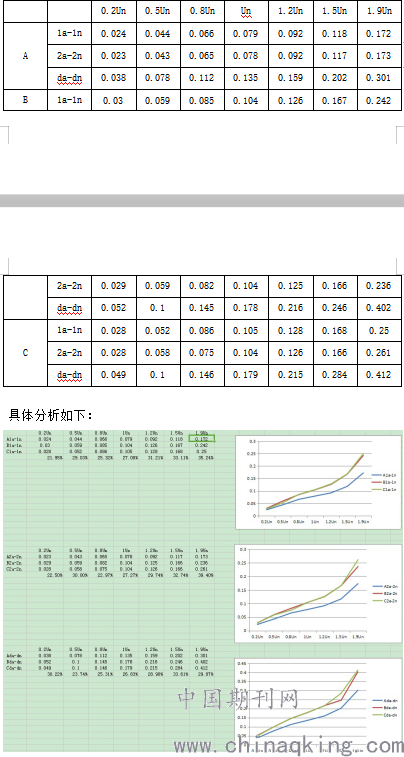
Task: Click the 中国期刊网 watermark text
Action: [238, 699]
